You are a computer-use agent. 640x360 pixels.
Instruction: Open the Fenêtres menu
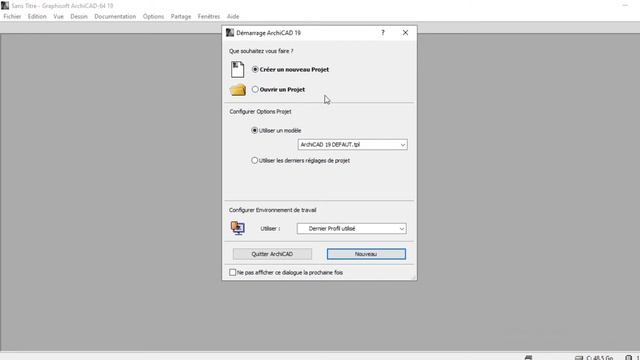pos(209,17)
